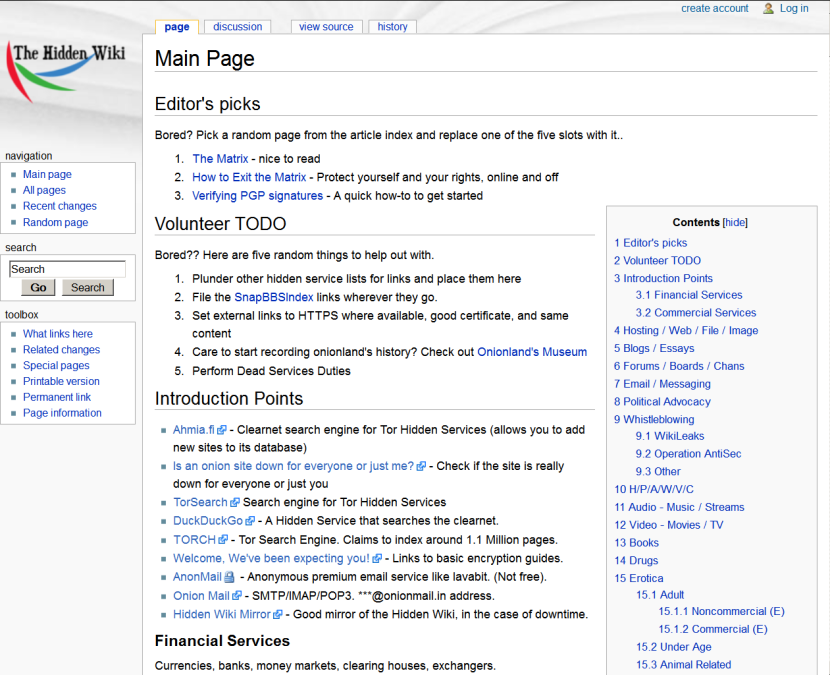Viewport: 830px width, 675px height.
Task: Jump to Whistleblowing section in Contents
Action: click(x=653, y=419)
